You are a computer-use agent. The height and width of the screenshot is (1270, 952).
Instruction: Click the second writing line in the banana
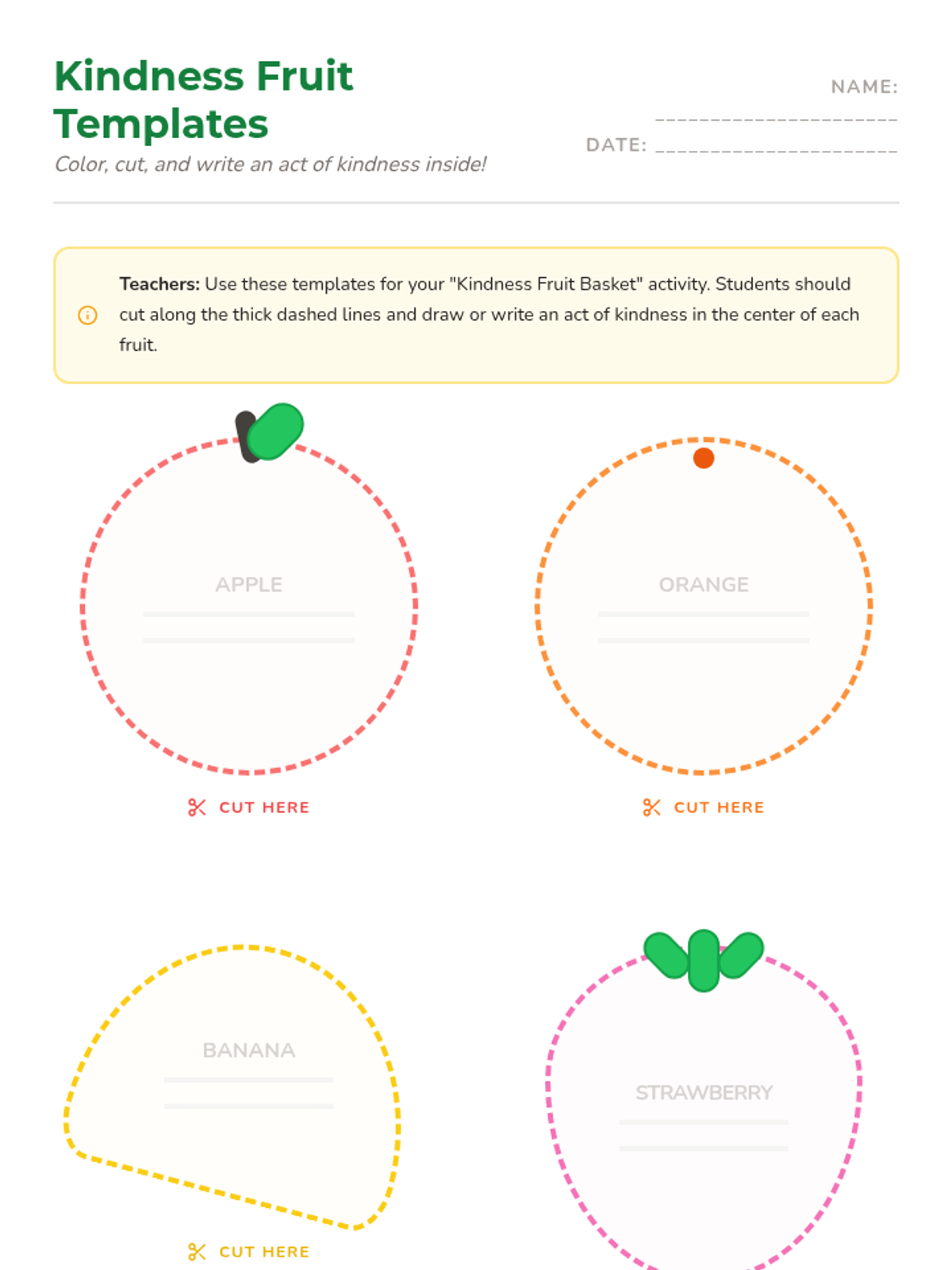click(x=249, y=1106)
